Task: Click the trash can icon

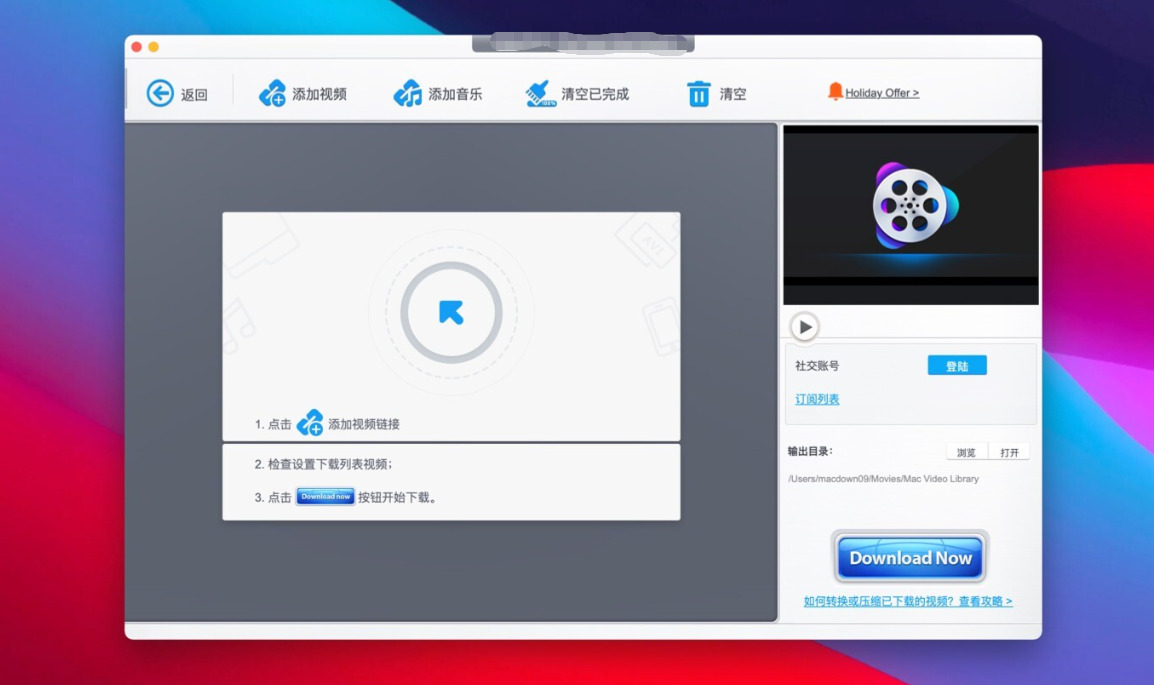Action: 698,94
